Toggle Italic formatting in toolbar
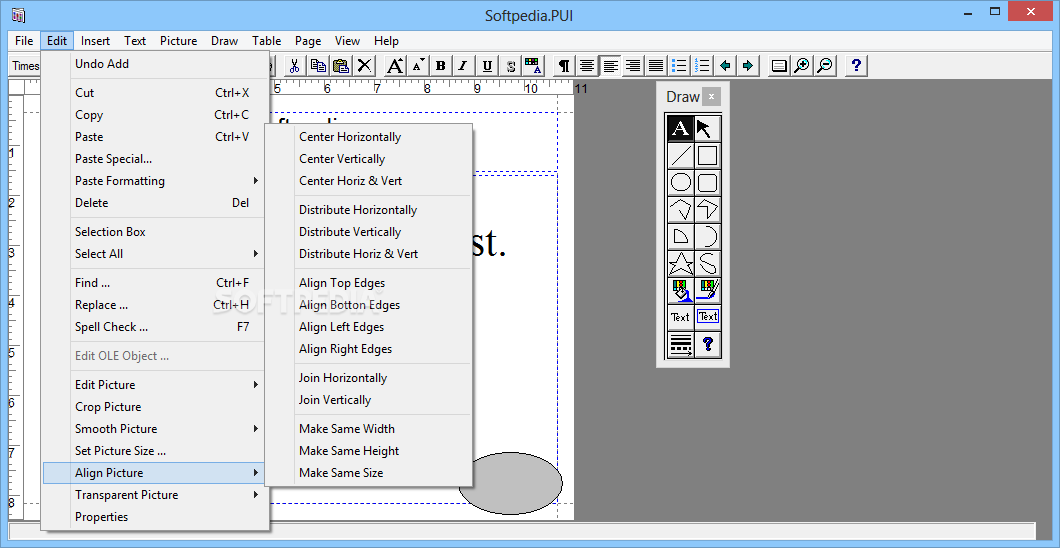 pyautogui.click(x=463, y=66)
